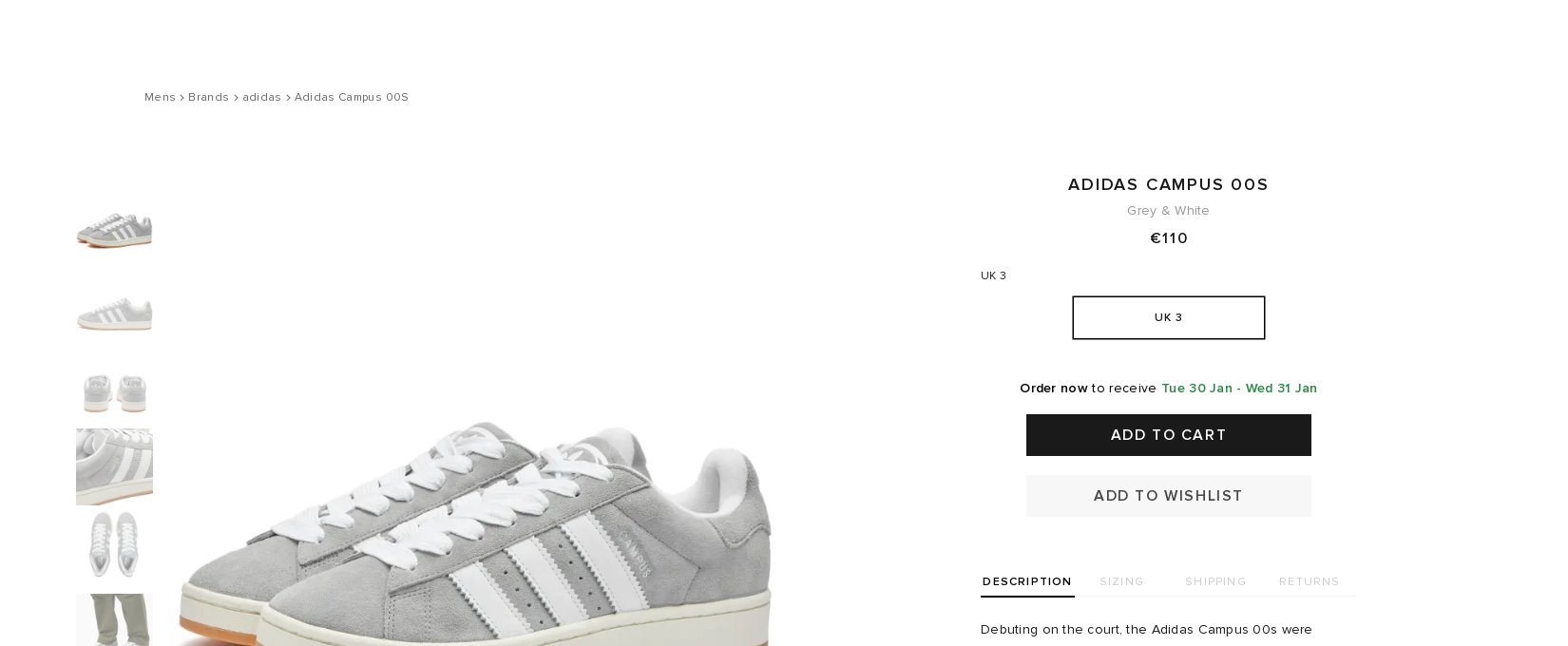This screenshot has height=646, width=1568.
Task: Navigate to the adidas breadcrumb link
Action: pyautogui.click(x=261, y=97)
